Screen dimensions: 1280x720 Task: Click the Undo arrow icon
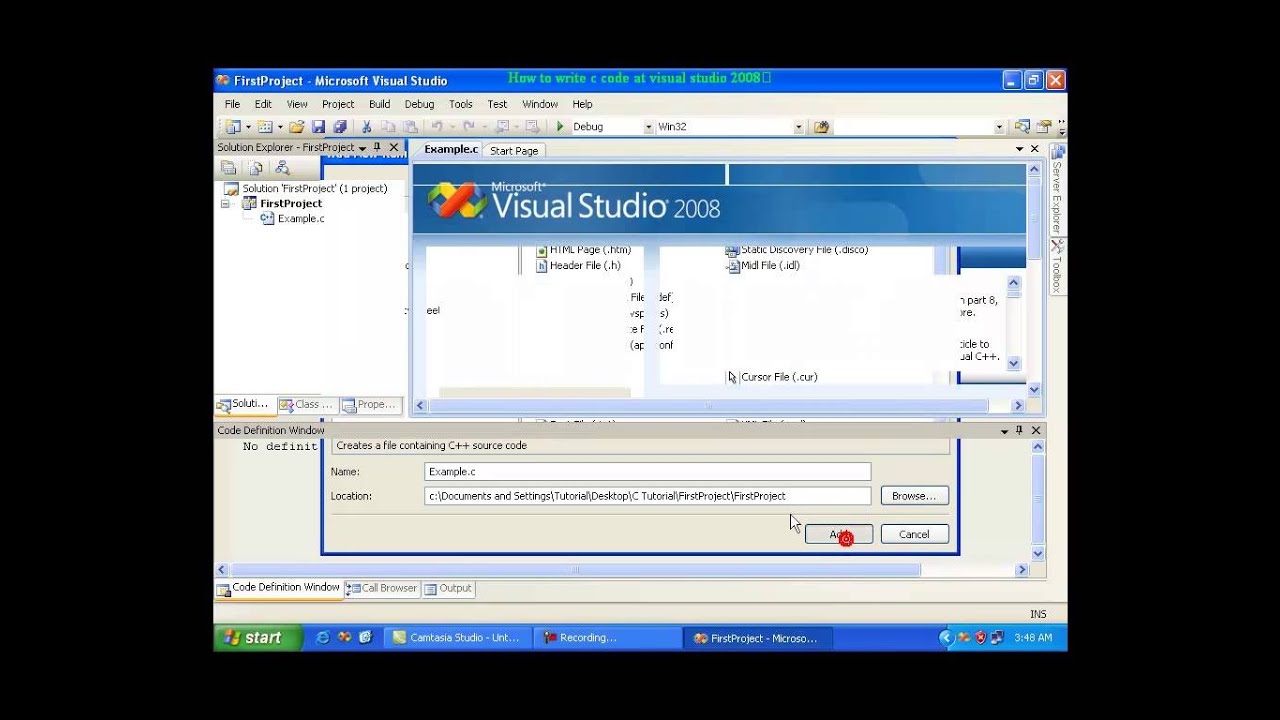click(x=437, y=127)
